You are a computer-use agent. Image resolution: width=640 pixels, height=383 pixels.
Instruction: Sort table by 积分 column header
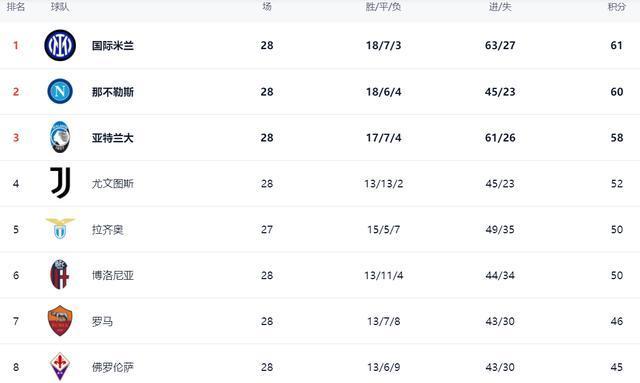tap(617, 7)
